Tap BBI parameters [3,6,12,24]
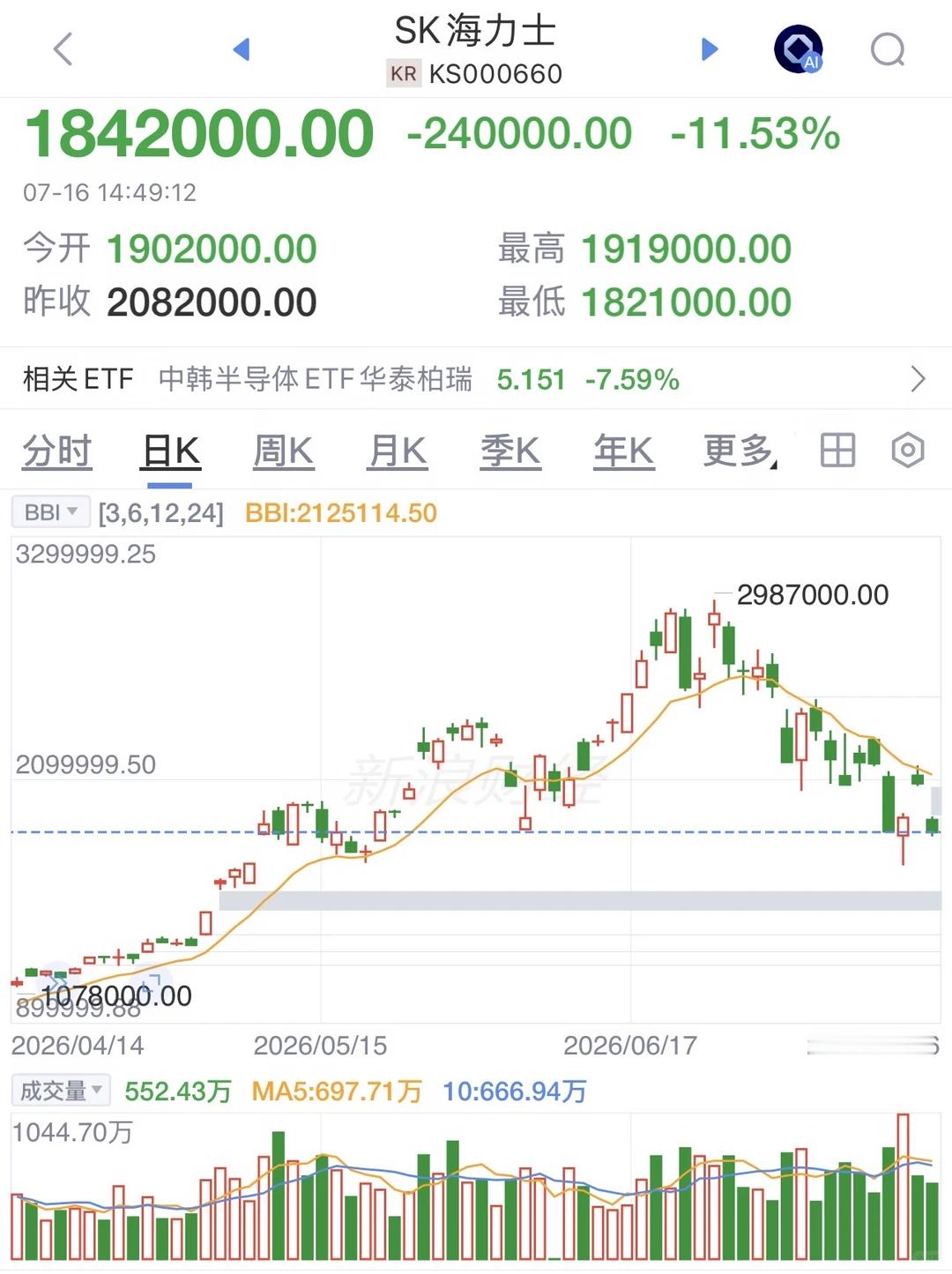This screenshot has height=1274, width=952. tap(161, 513)
